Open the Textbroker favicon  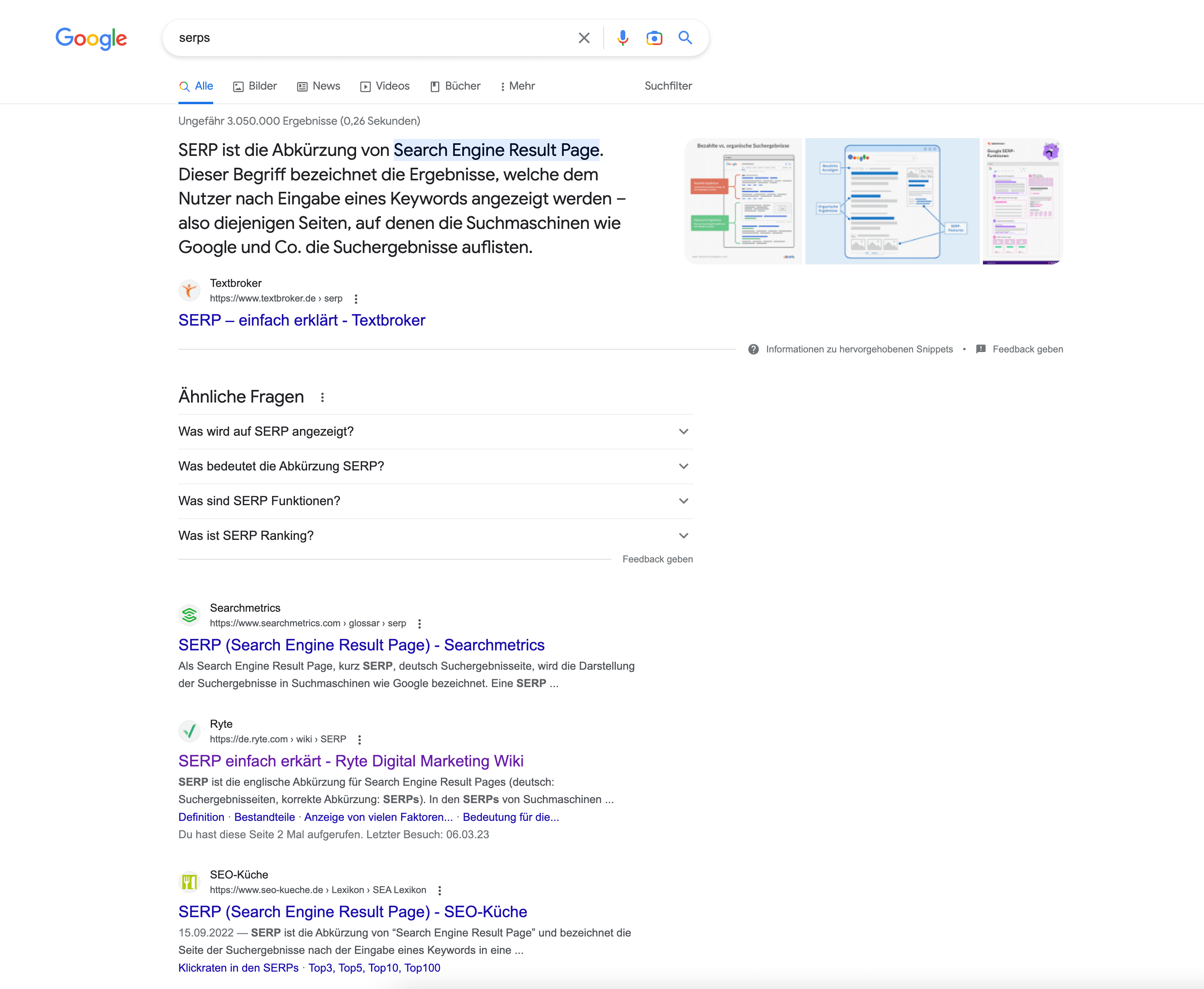pyautogui.click(x=189, y=290)
